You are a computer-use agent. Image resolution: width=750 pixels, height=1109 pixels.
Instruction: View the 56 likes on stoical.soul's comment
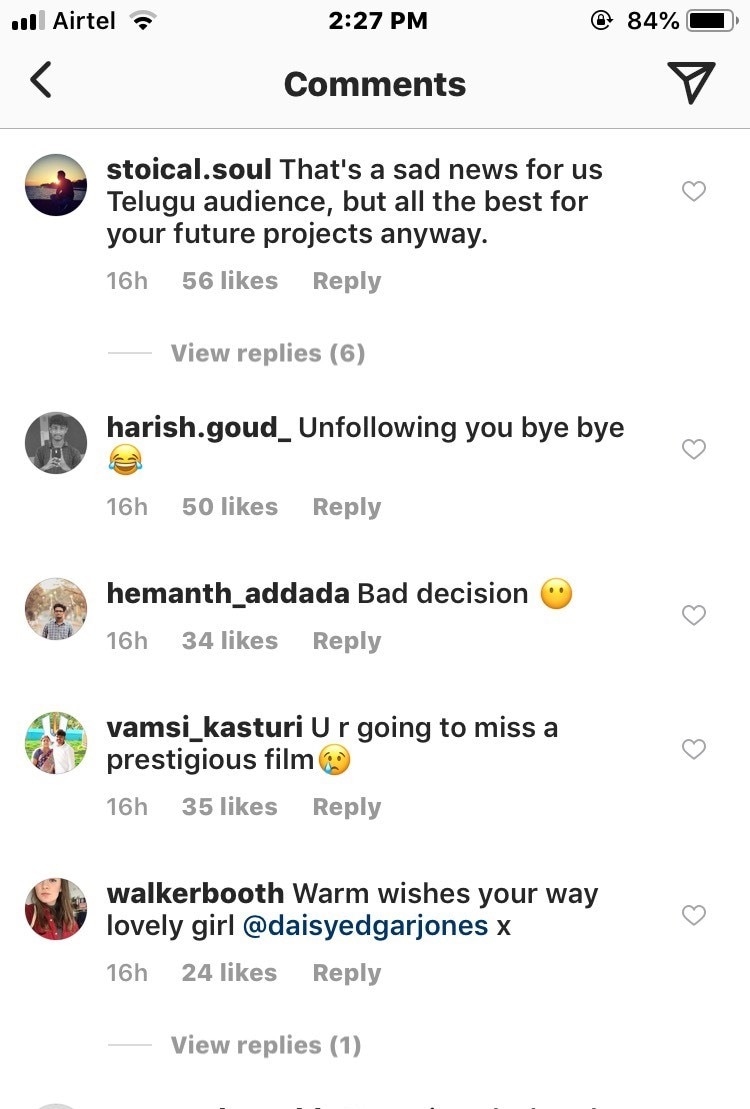[229, 281]
